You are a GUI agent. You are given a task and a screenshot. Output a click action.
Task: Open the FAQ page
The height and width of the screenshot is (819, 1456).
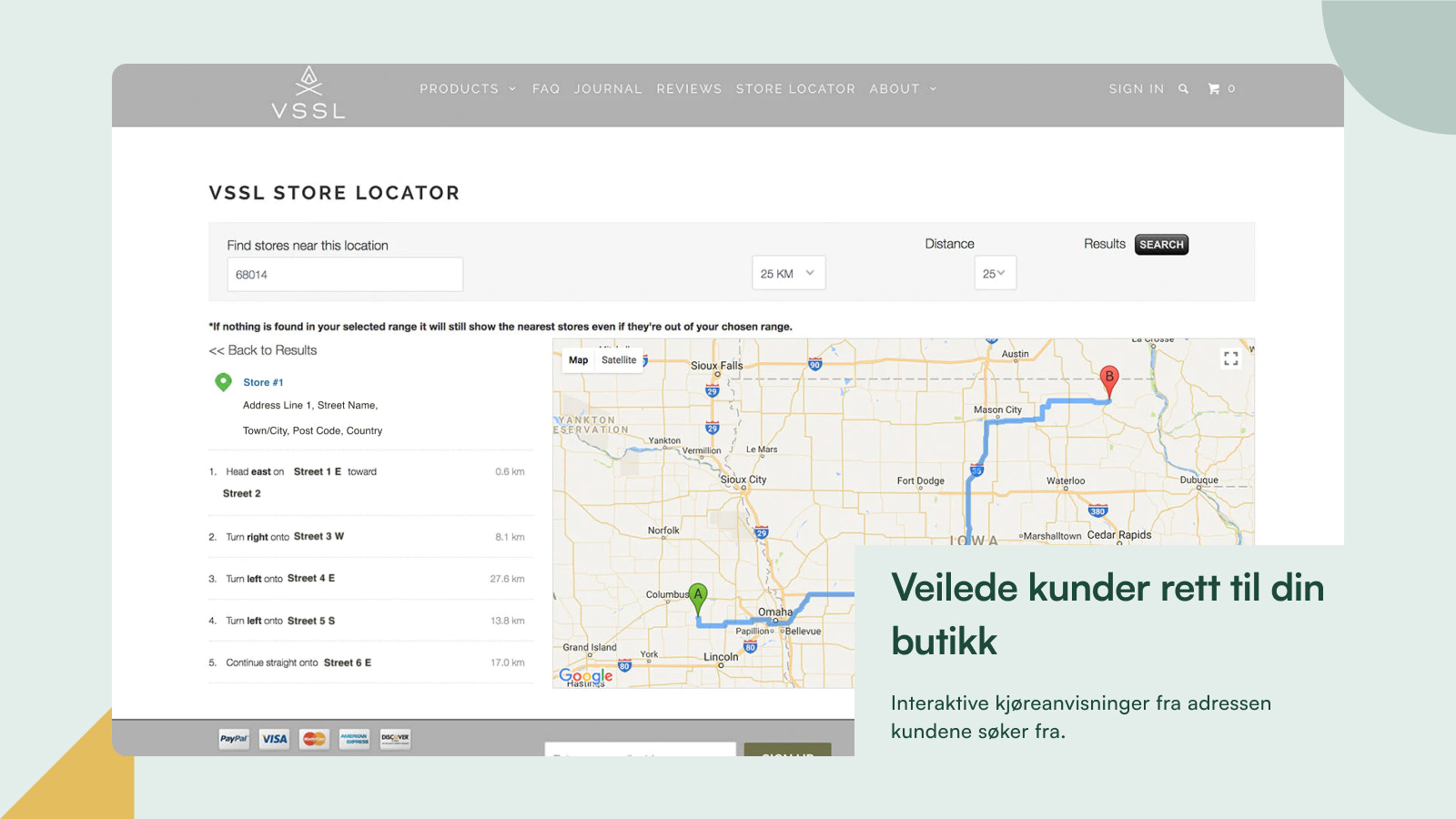coord(546,89)
